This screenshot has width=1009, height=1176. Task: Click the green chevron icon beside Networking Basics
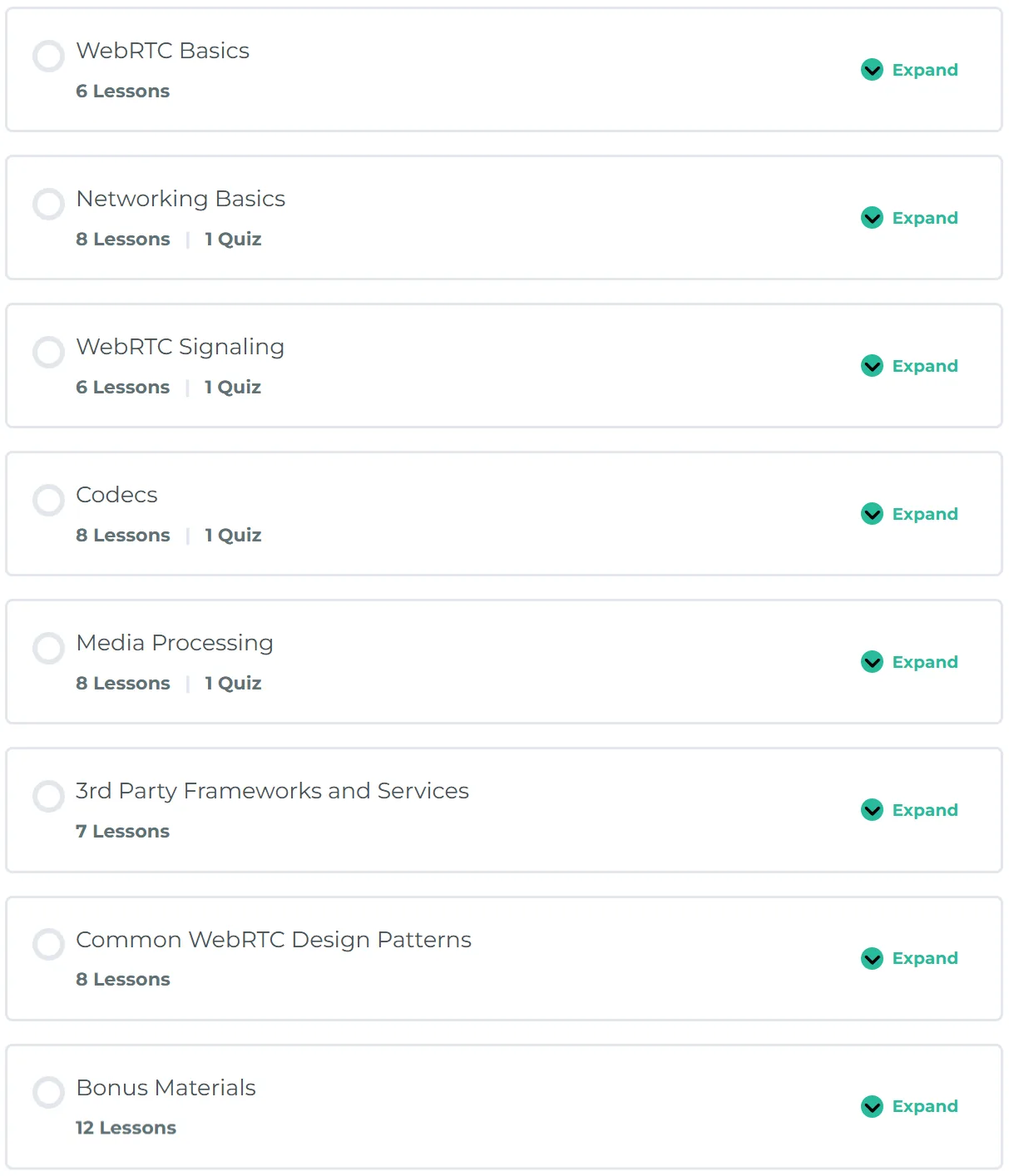click(x=872, y=218)
